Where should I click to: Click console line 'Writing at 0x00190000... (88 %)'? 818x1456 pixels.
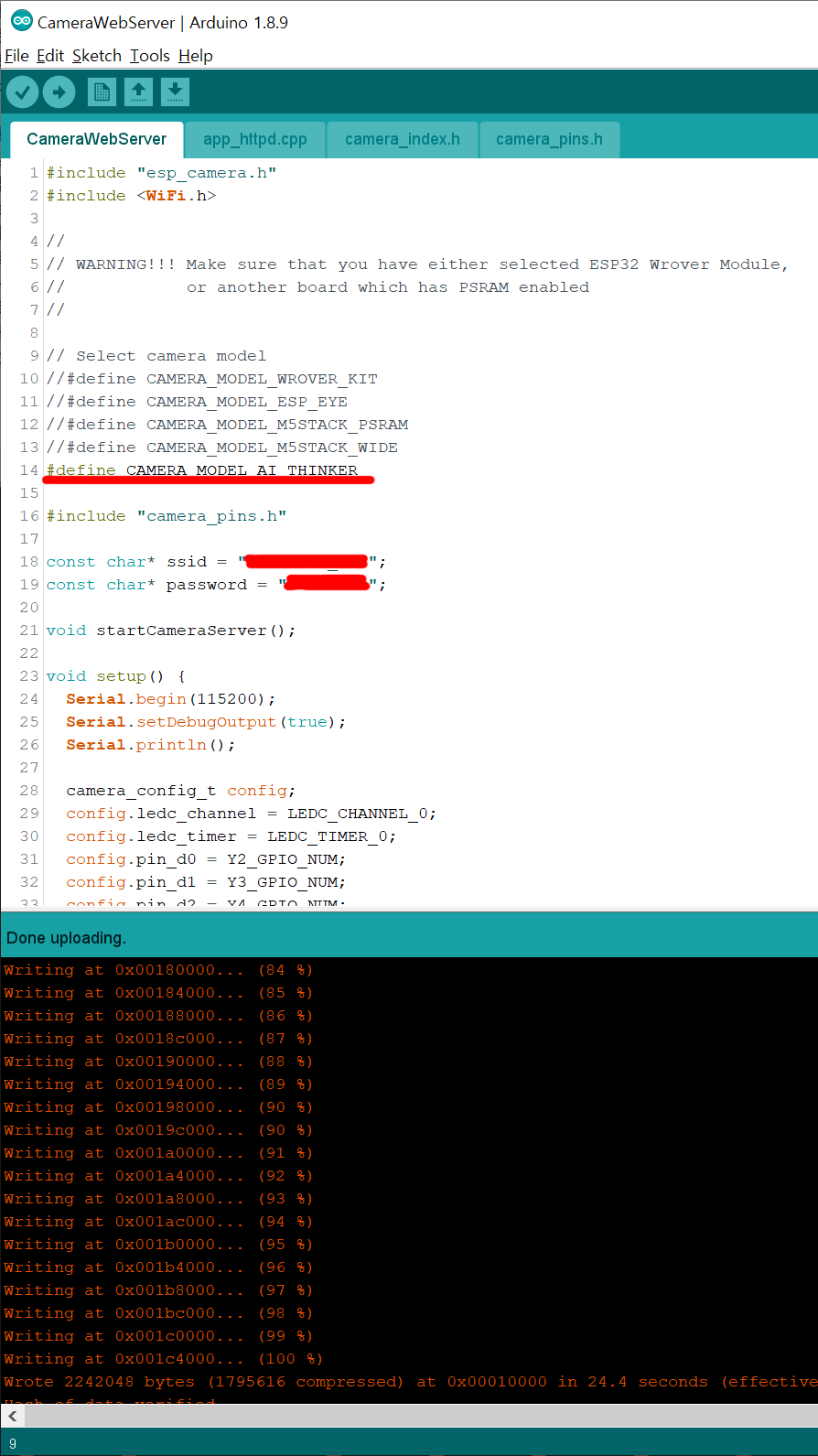[x=158, y=1062]
